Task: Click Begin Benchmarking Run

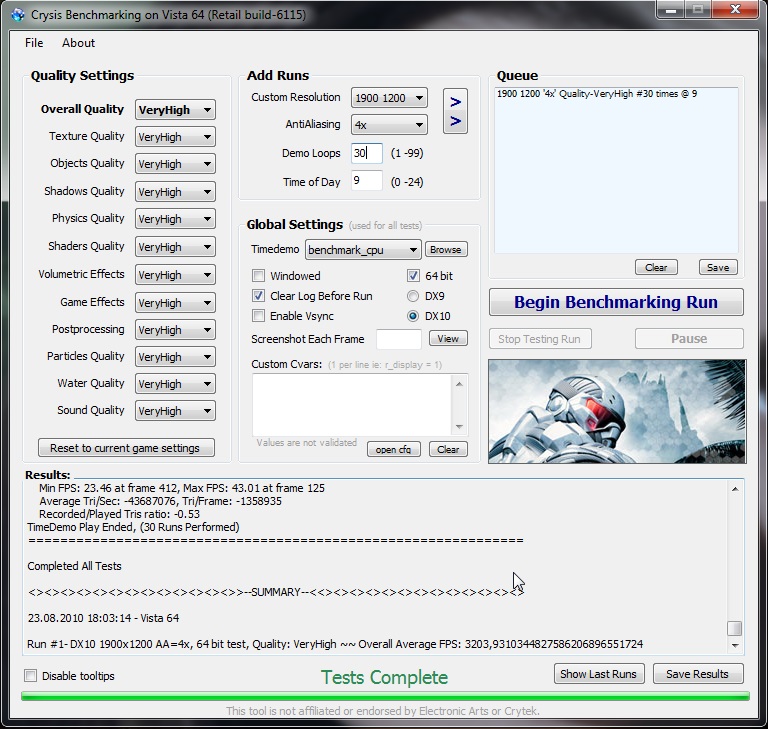Action: pos(616,302)
